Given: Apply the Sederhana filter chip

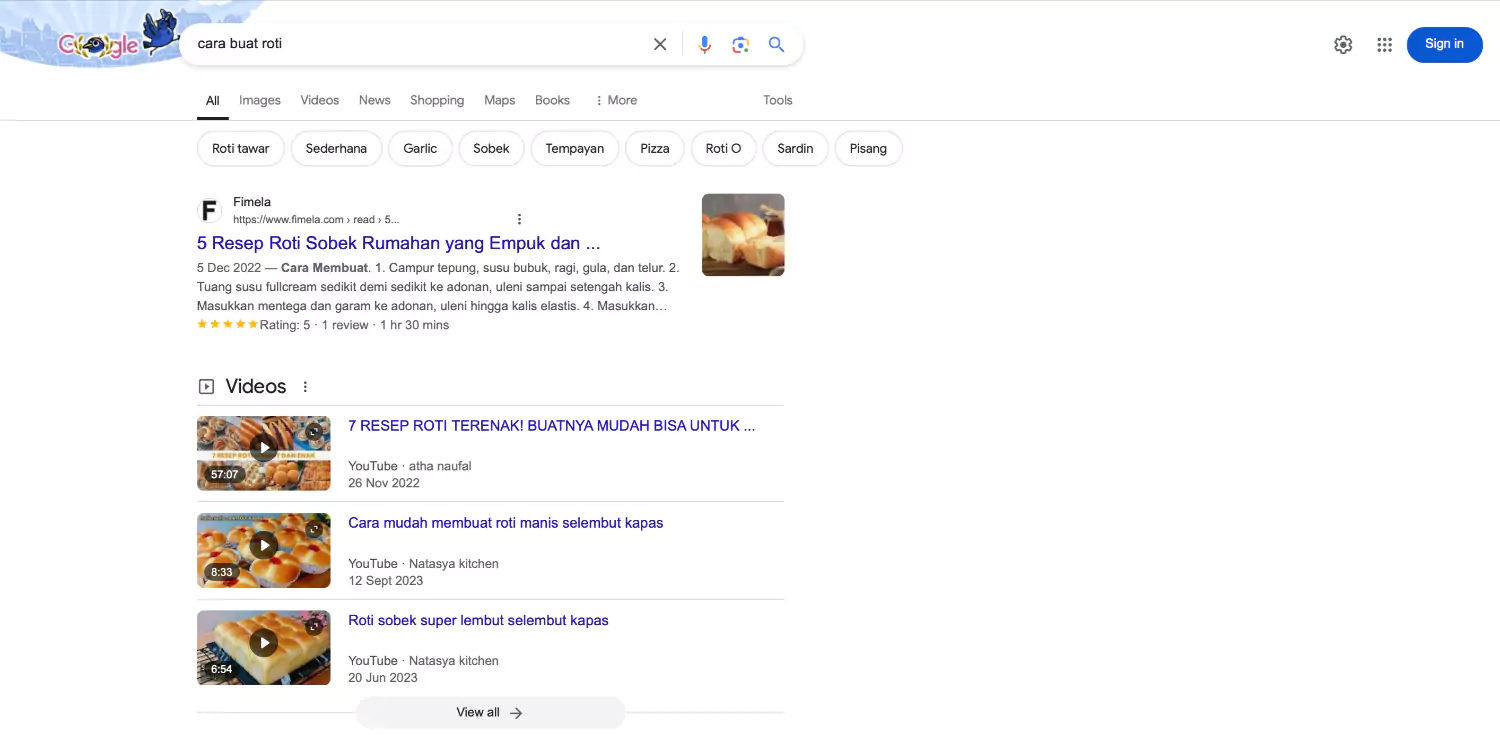Looking at the screenshot, I should [336, 149].
